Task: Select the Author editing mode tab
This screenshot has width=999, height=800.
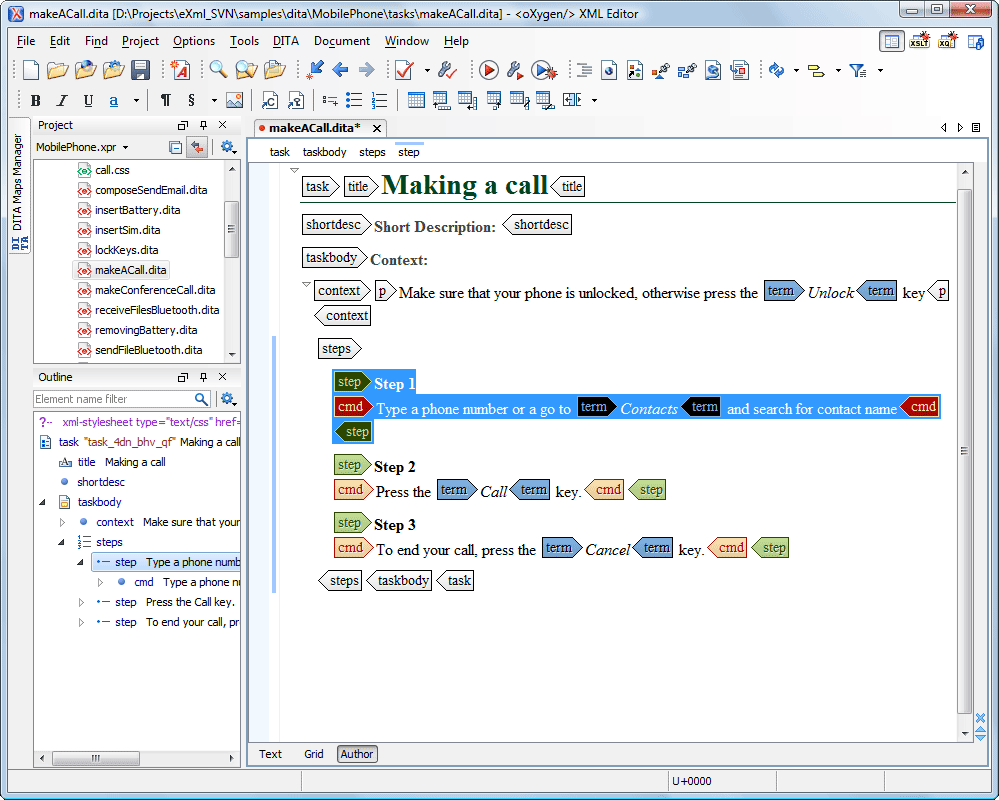Action: (x=357, y=754)
